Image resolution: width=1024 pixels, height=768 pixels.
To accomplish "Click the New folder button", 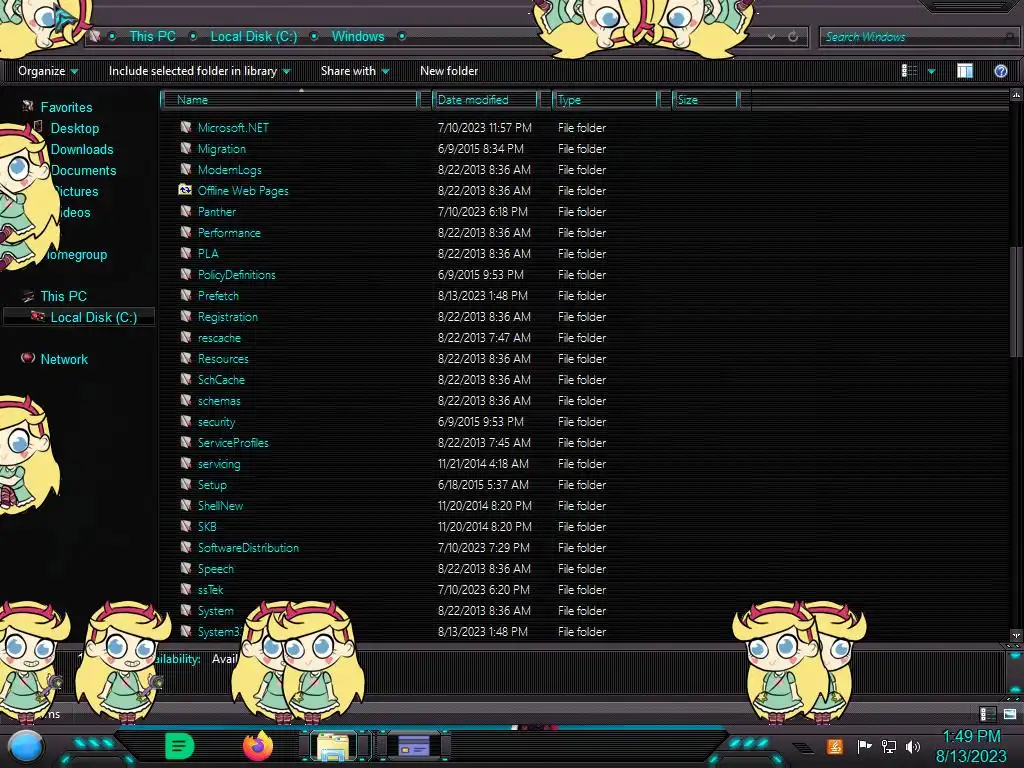I will 449,71.
